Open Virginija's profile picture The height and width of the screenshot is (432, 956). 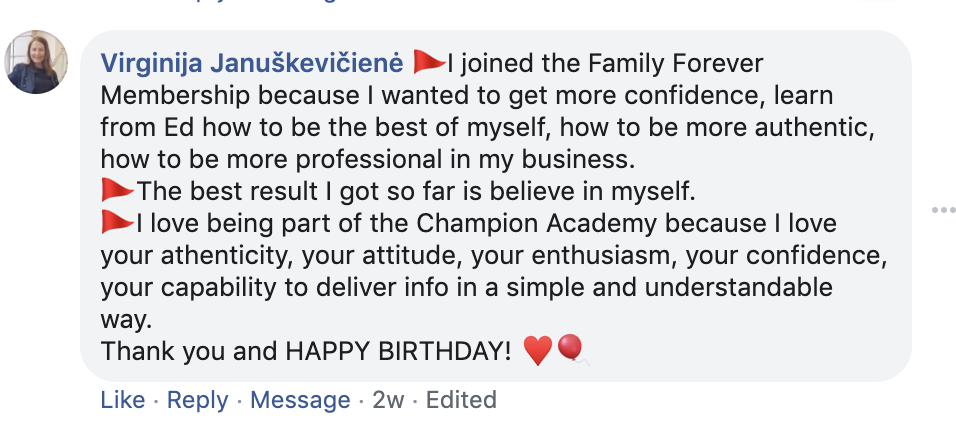[36, 62]
